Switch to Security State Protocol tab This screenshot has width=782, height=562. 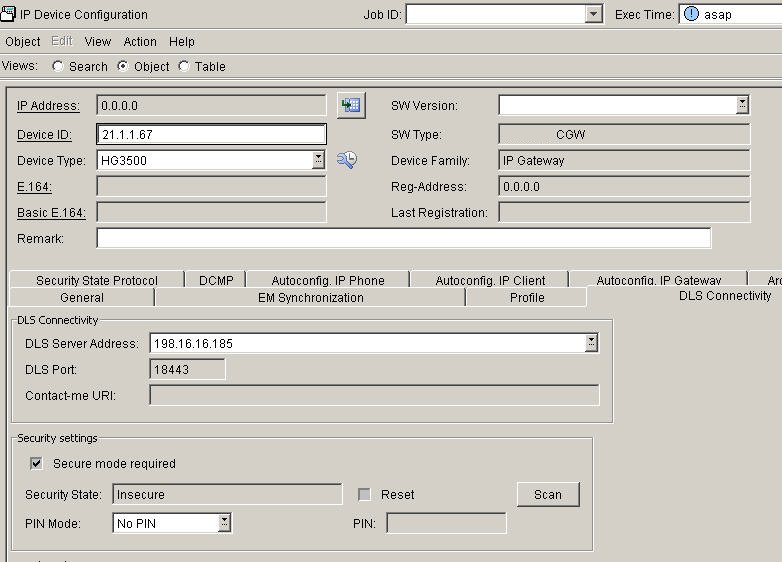click(97, 280)
